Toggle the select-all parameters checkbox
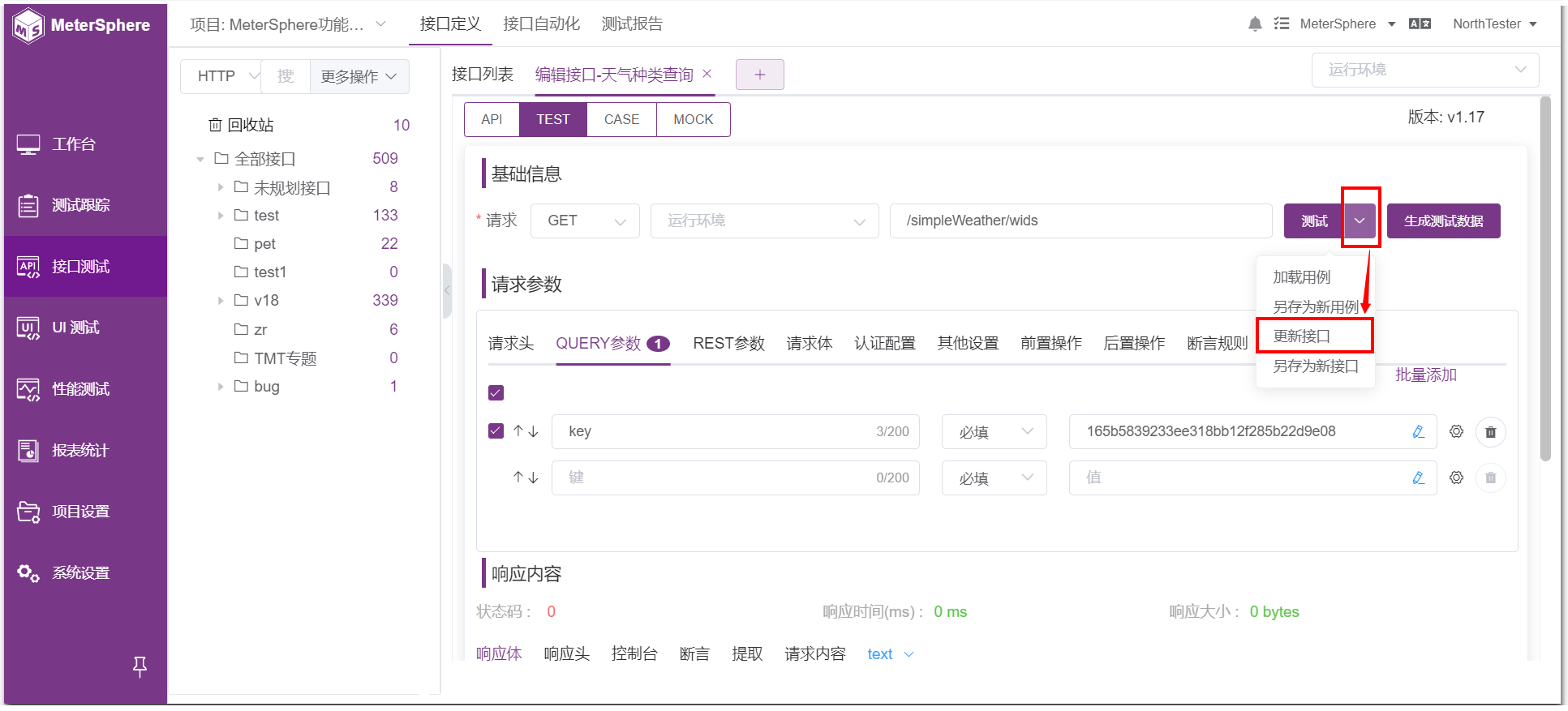 [x=496, y=393]
